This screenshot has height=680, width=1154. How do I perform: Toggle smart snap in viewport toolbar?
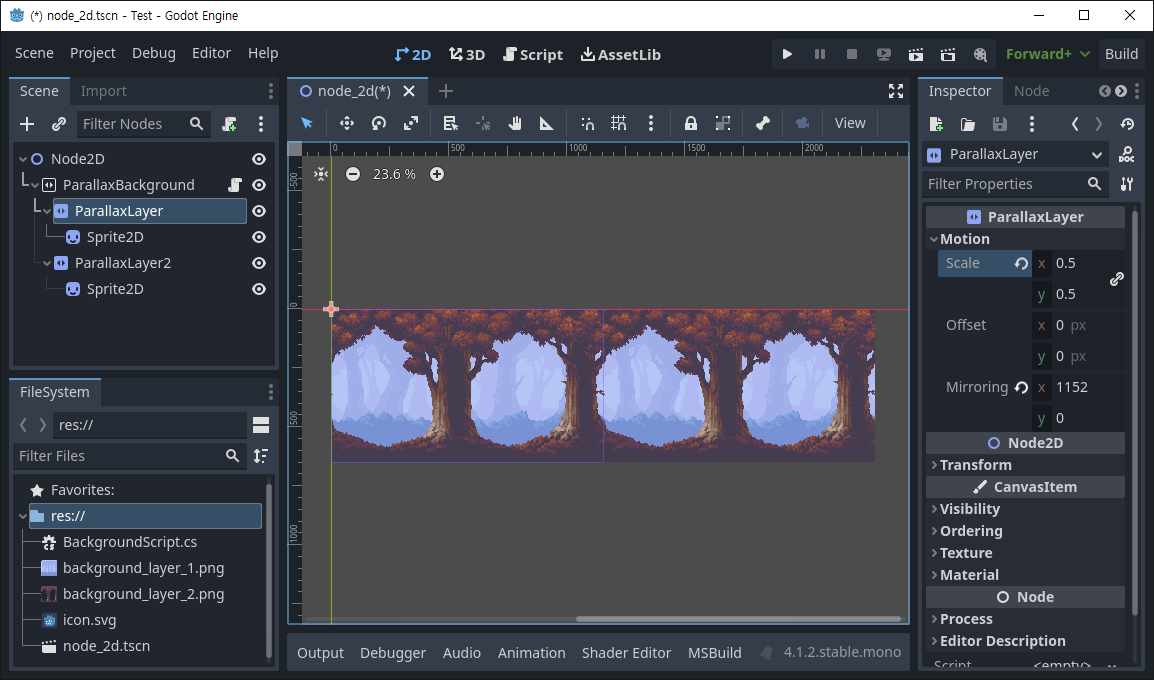587,123
